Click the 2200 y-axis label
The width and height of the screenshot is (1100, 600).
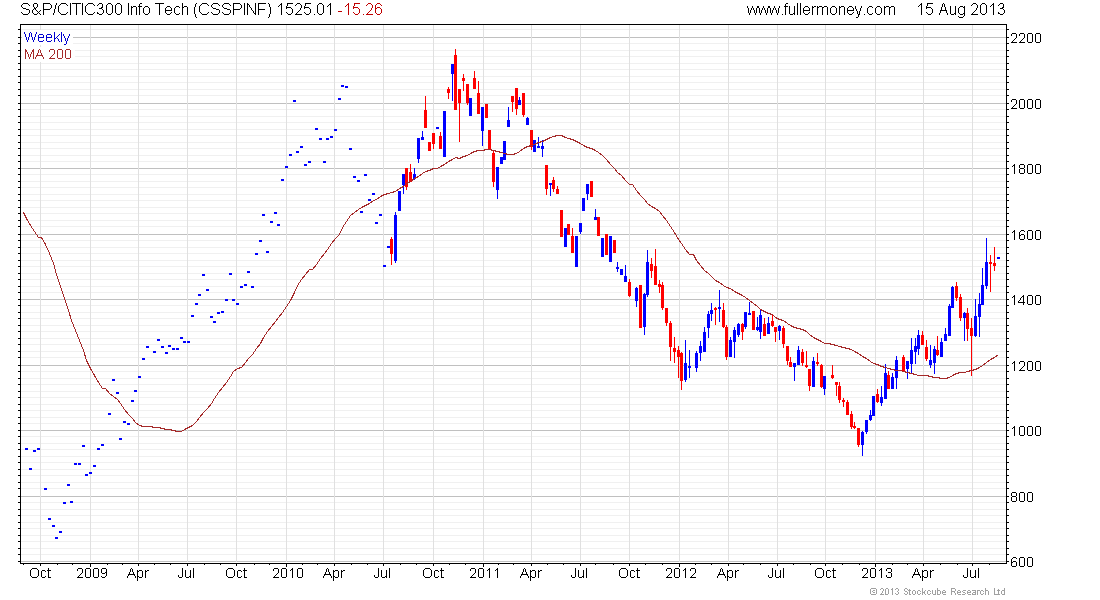click(x=1026, y=38)
